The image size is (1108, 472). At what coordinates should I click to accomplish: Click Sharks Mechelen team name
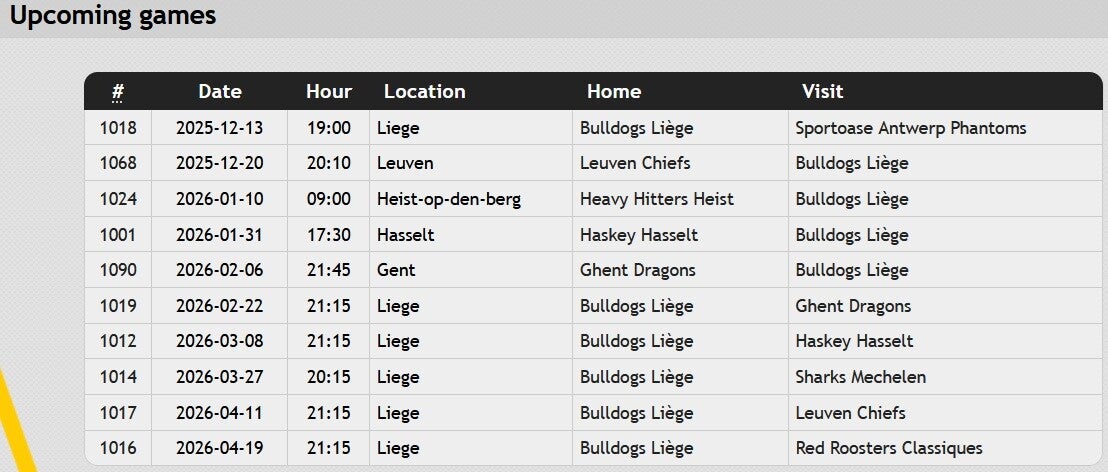tap(860, 377)
